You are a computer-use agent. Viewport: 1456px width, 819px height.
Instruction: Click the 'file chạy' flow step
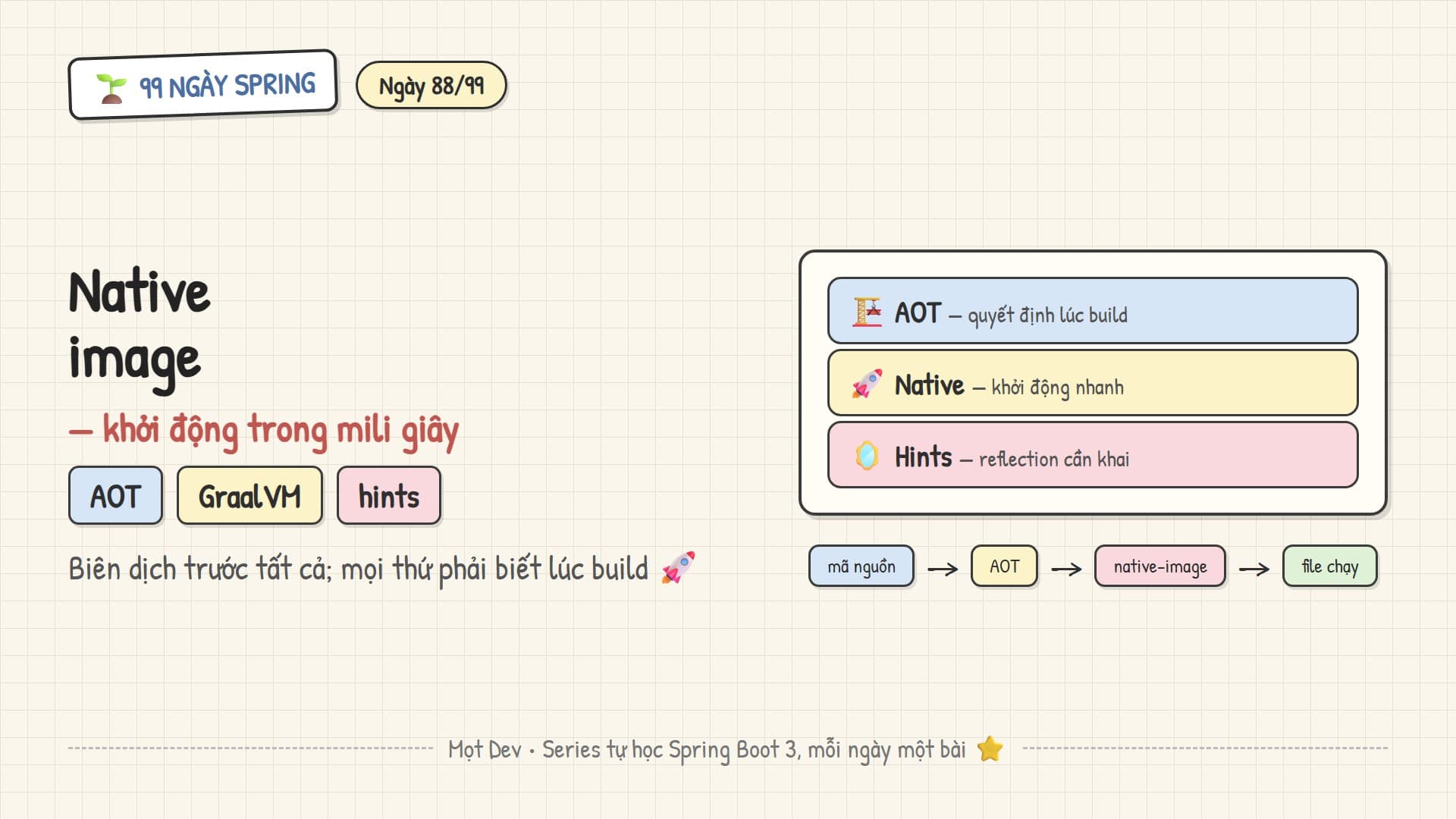point(1329,566)
